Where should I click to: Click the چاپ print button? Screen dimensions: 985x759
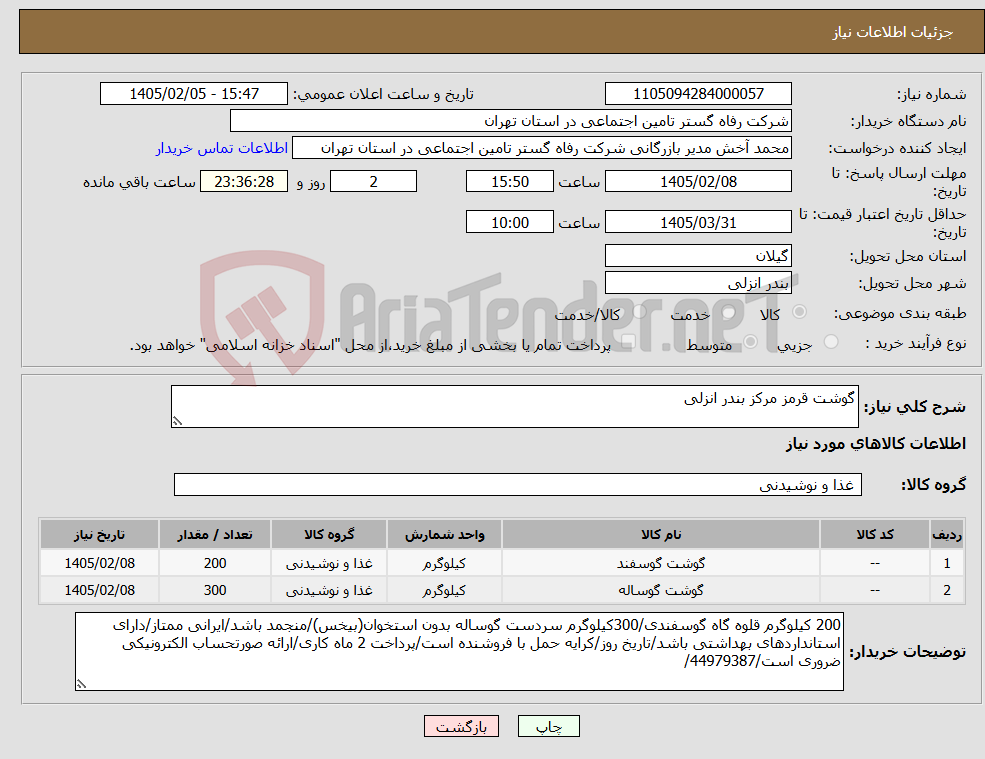click(x=548, y=726)
